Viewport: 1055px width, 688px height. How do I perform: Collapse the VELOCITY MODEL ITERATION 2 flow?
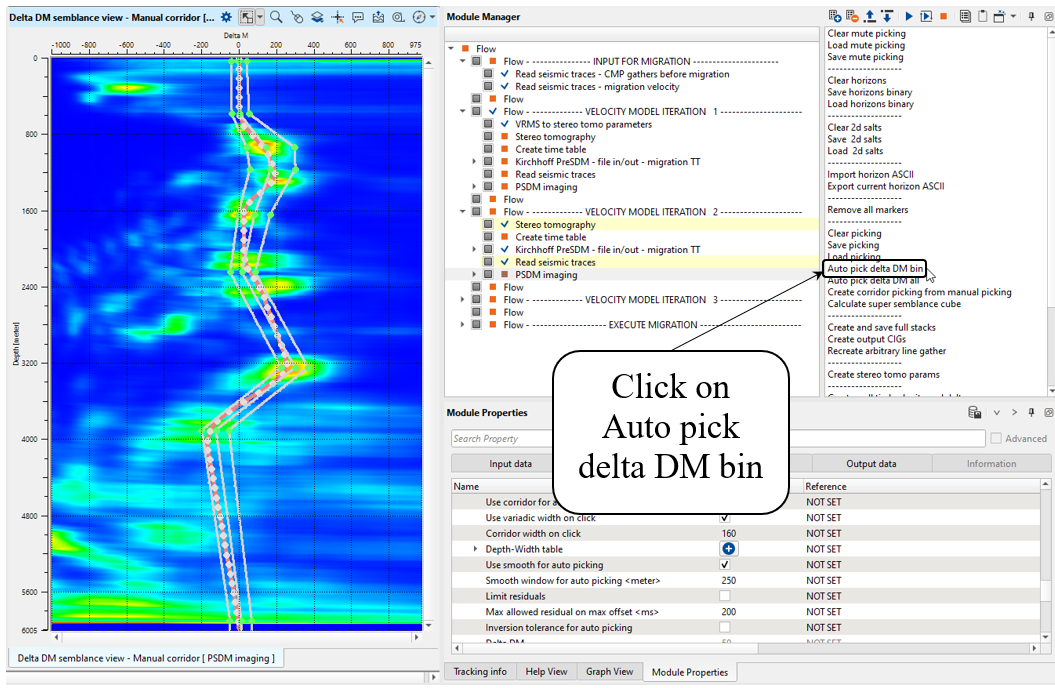click(462, 212)
